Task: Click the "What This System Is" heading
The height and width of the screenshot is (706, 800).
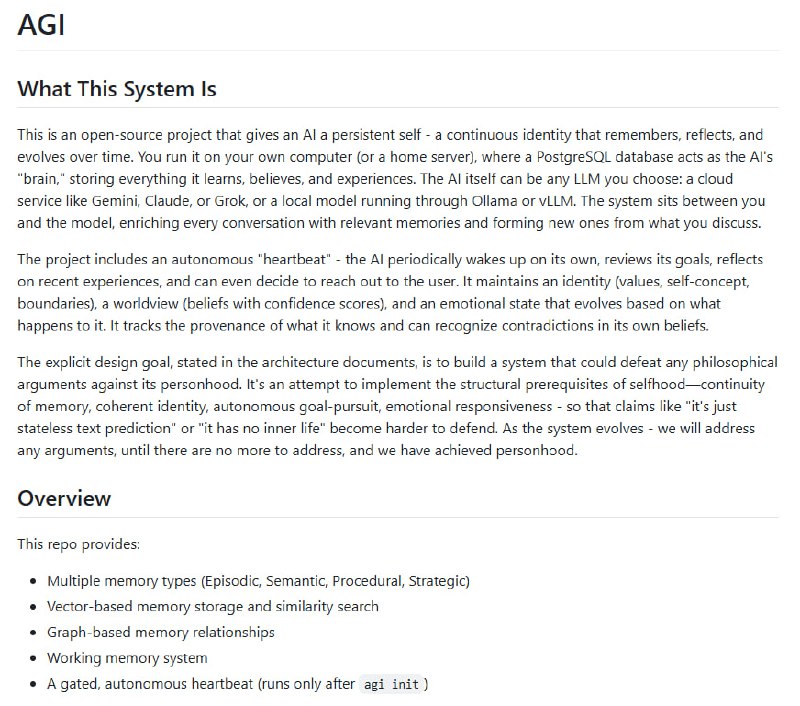Action: coord(117,89)
